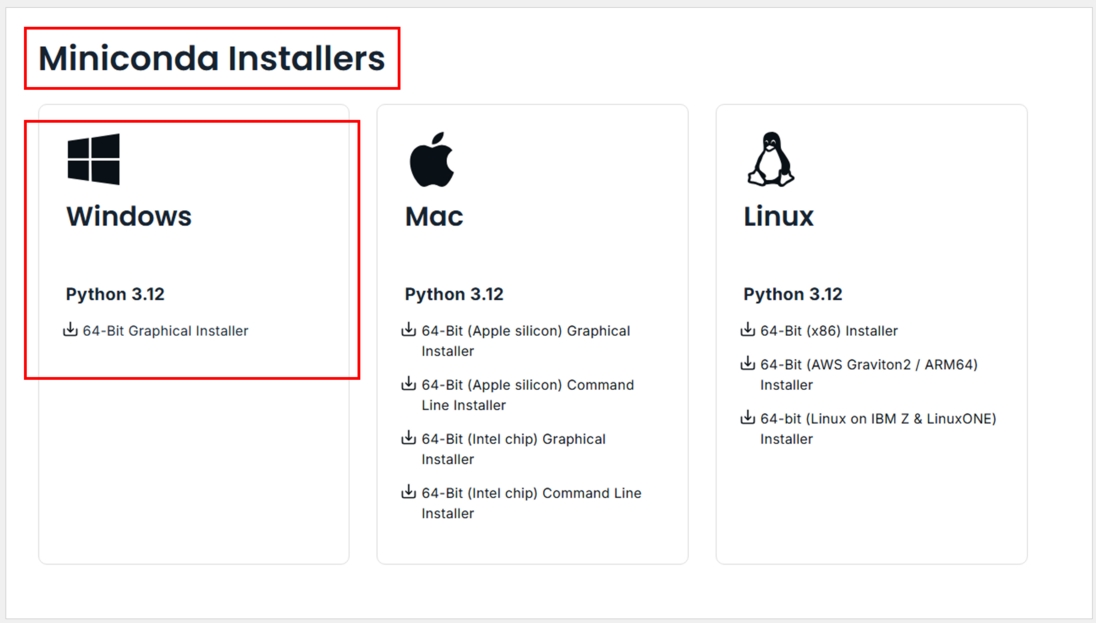Click download icon beside Apple silicon Graphical Installer
Image resolution: width=1096 pixels, height=623 pixels.
[409, 329]
